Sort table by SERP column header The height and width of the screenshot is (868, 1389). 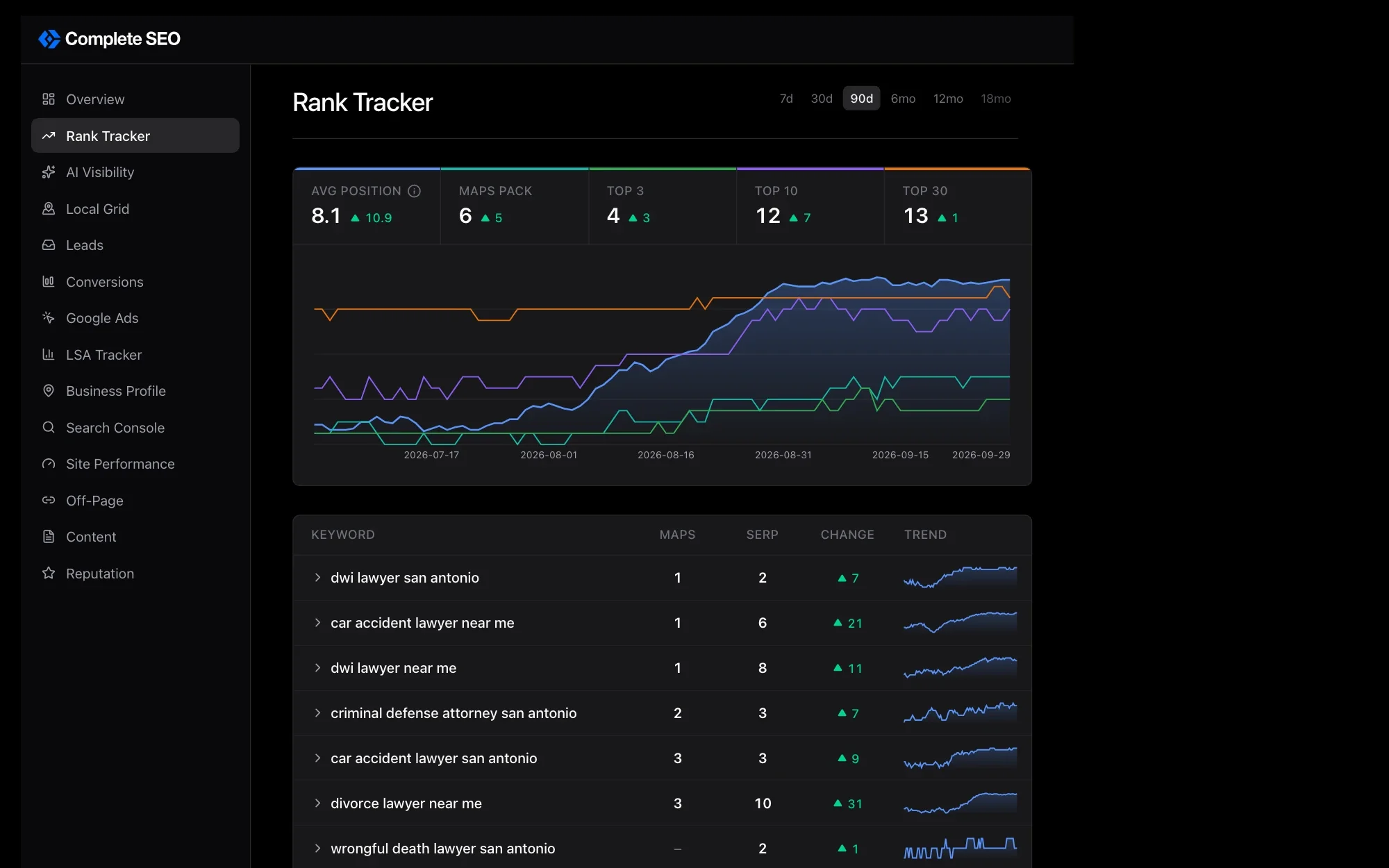tap(762, 535)
